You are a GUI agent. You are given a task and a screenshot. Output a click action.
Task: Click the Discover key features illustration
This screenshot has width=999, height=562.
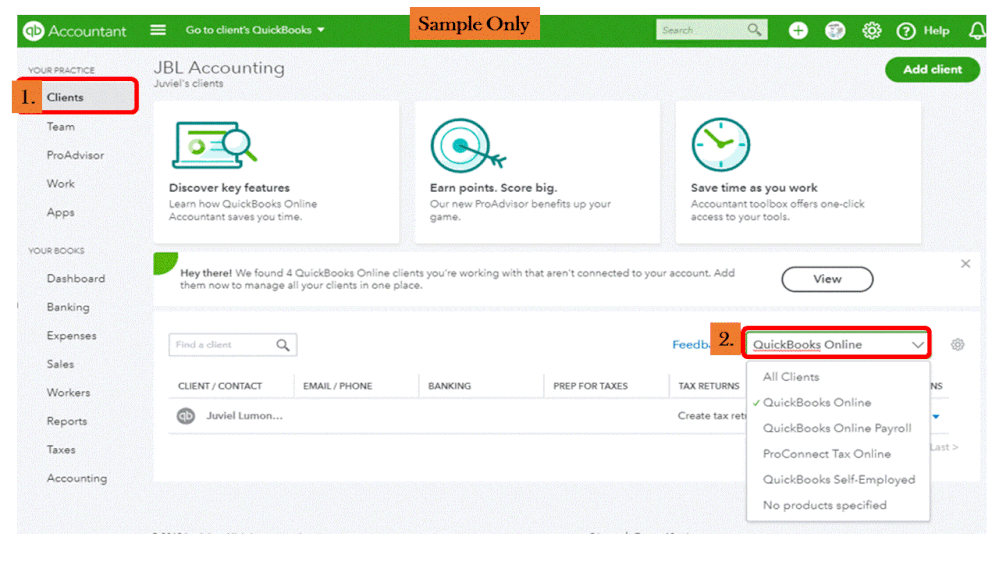pos(214,145)
